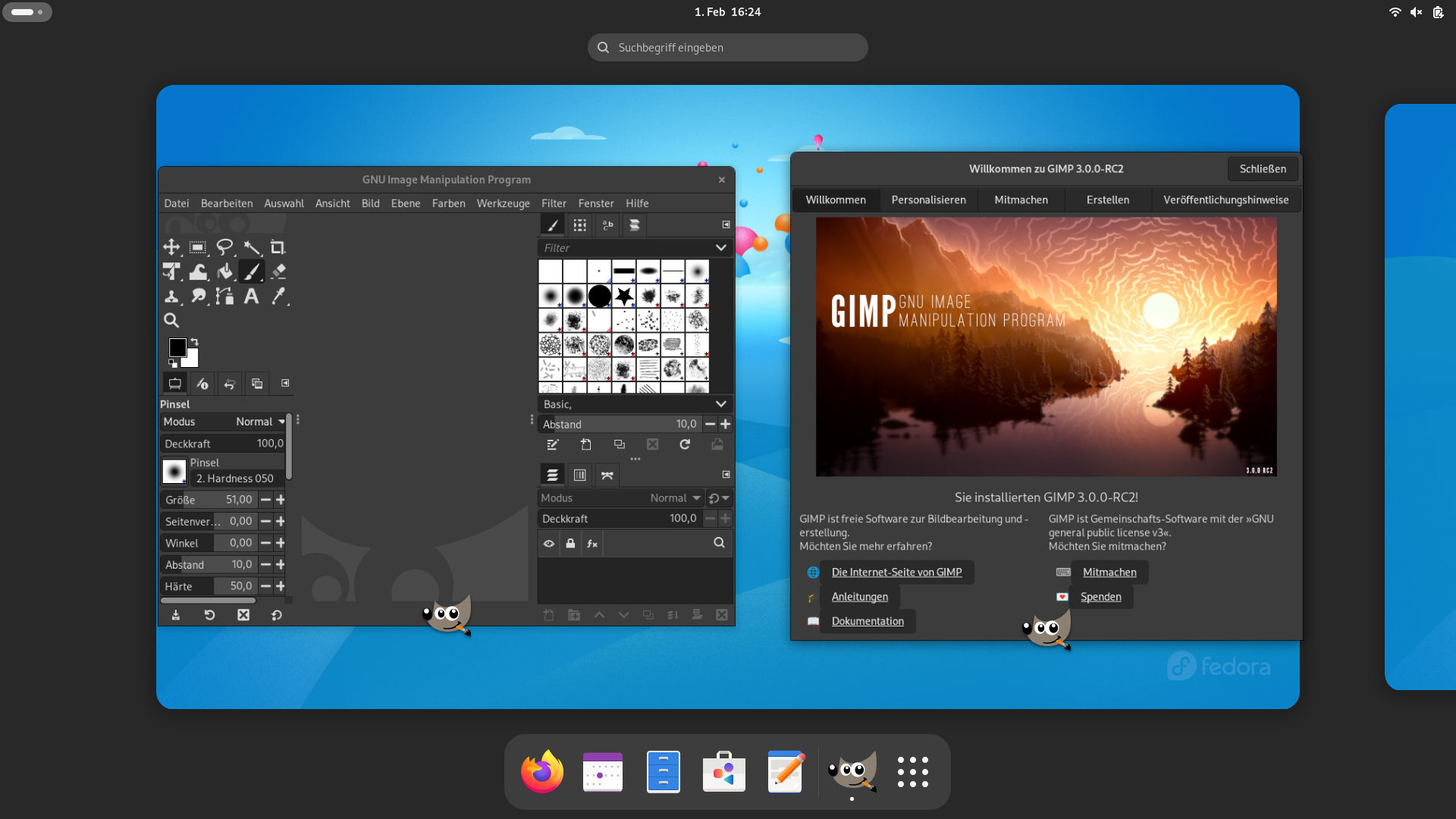Click the black foreground color swatch
Image resolution: width=1456 pixels, height=819 pixels.
[x=177, y=347]
